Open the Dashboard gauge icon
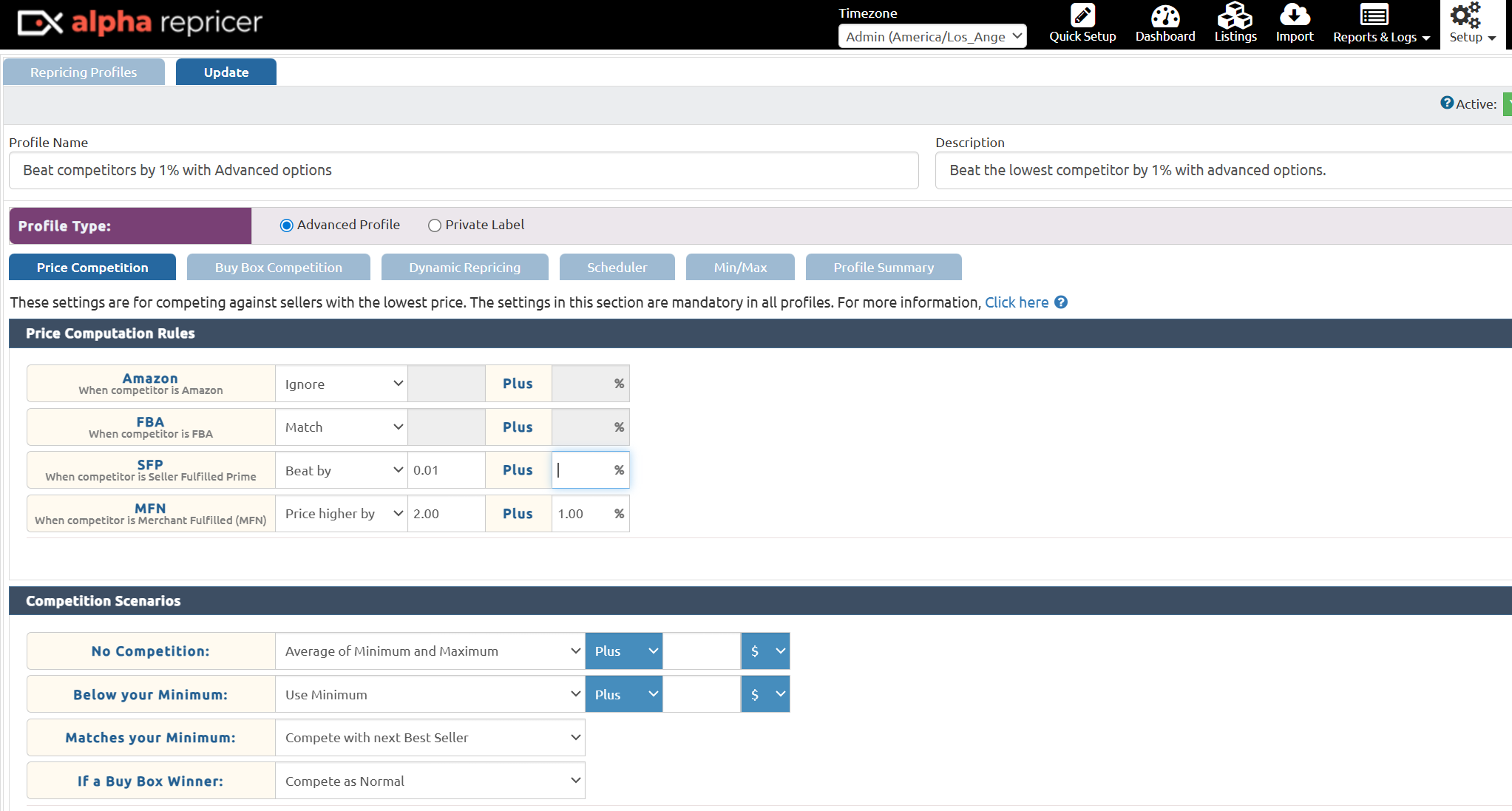 [x=1165, y=16]
